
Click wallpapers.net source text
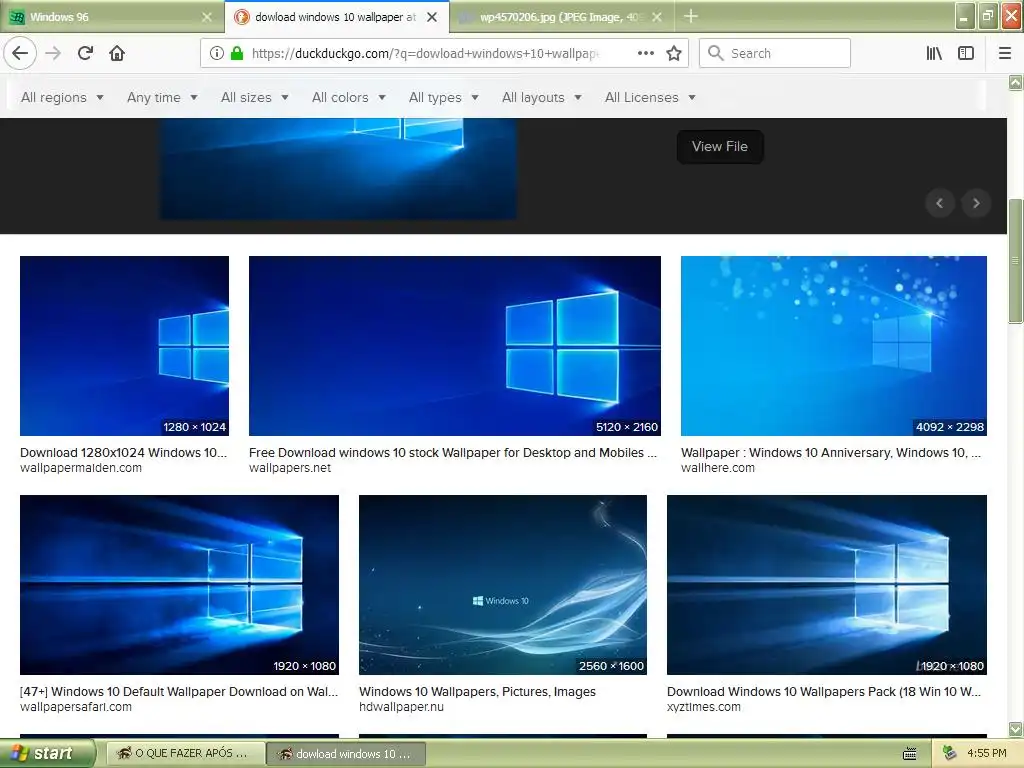pos(290,468)
